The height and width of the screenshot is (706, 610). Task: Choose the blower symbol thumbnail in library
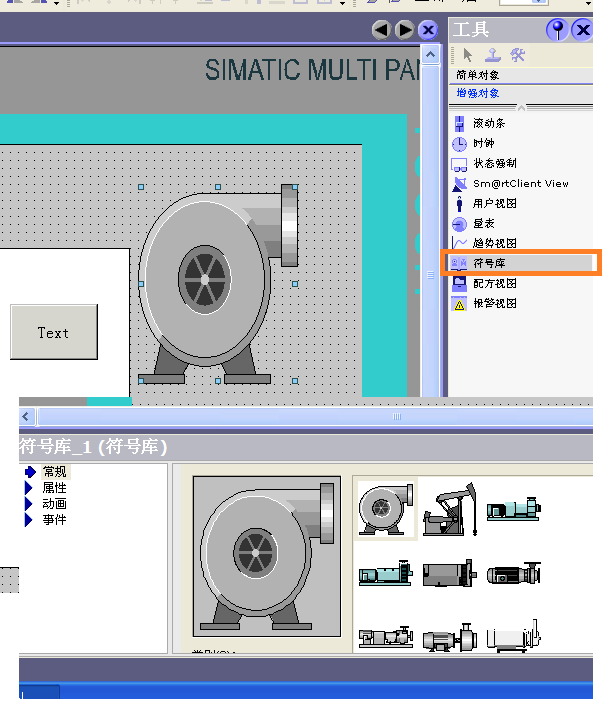386,509
